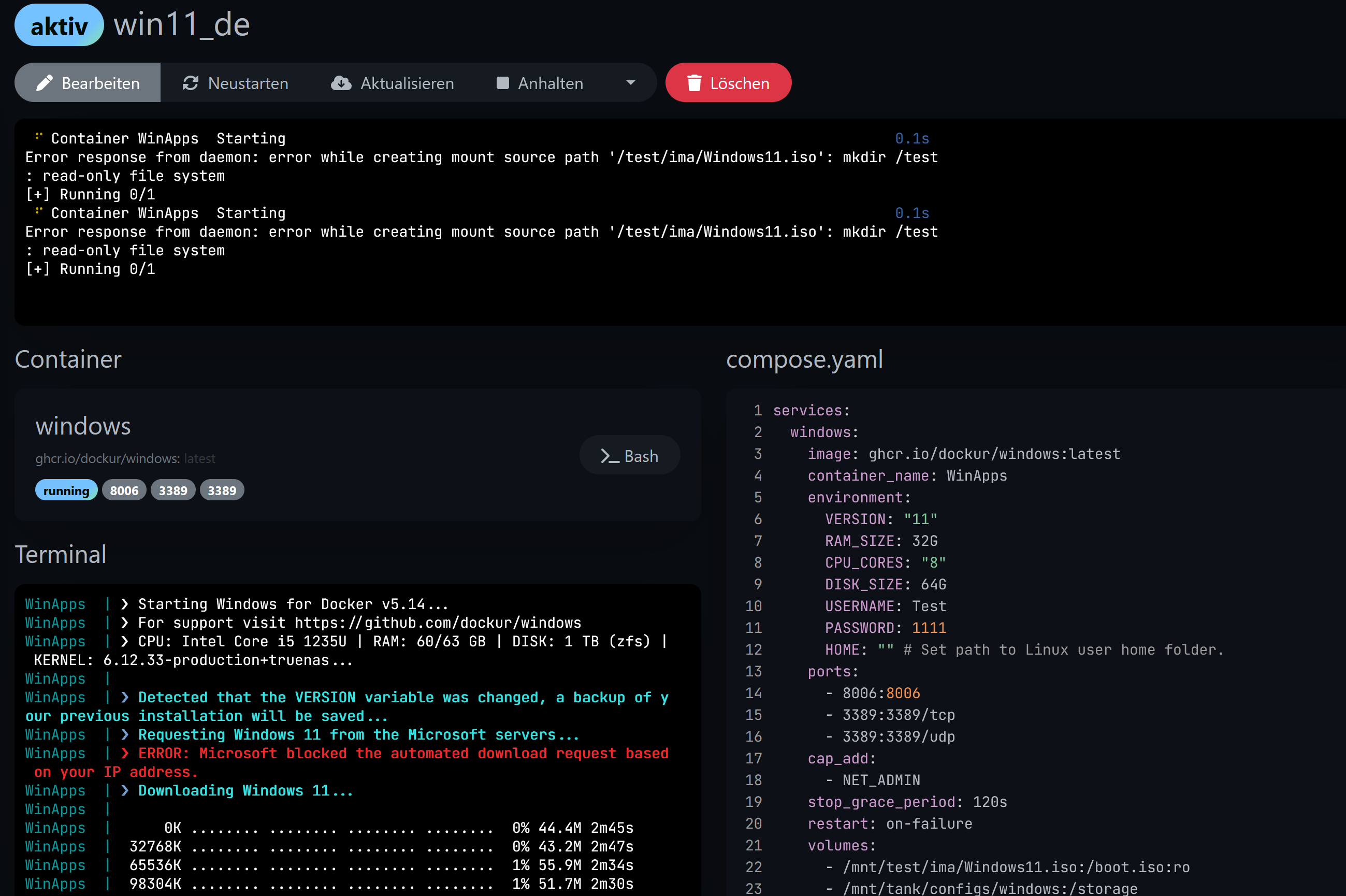1346x896 pixels.
Task: Click the Bash terminal prompt icon
Action: pyautogui.click(x=609, y=456)
